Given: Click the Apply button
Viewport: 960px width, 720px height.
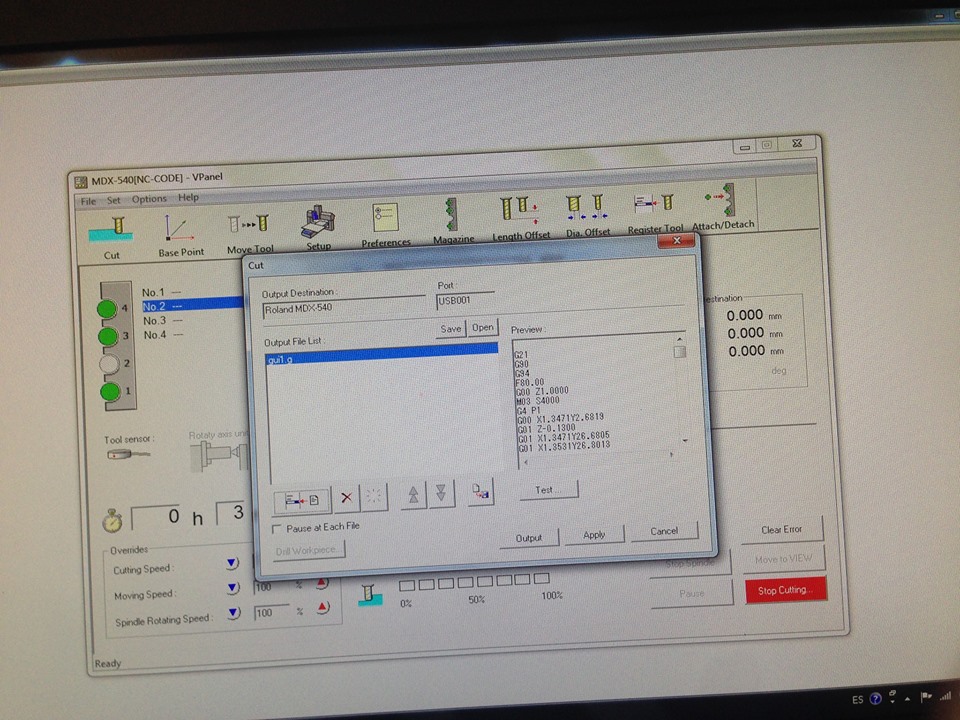Looking at the screenshot, I should tap(594, 534).
